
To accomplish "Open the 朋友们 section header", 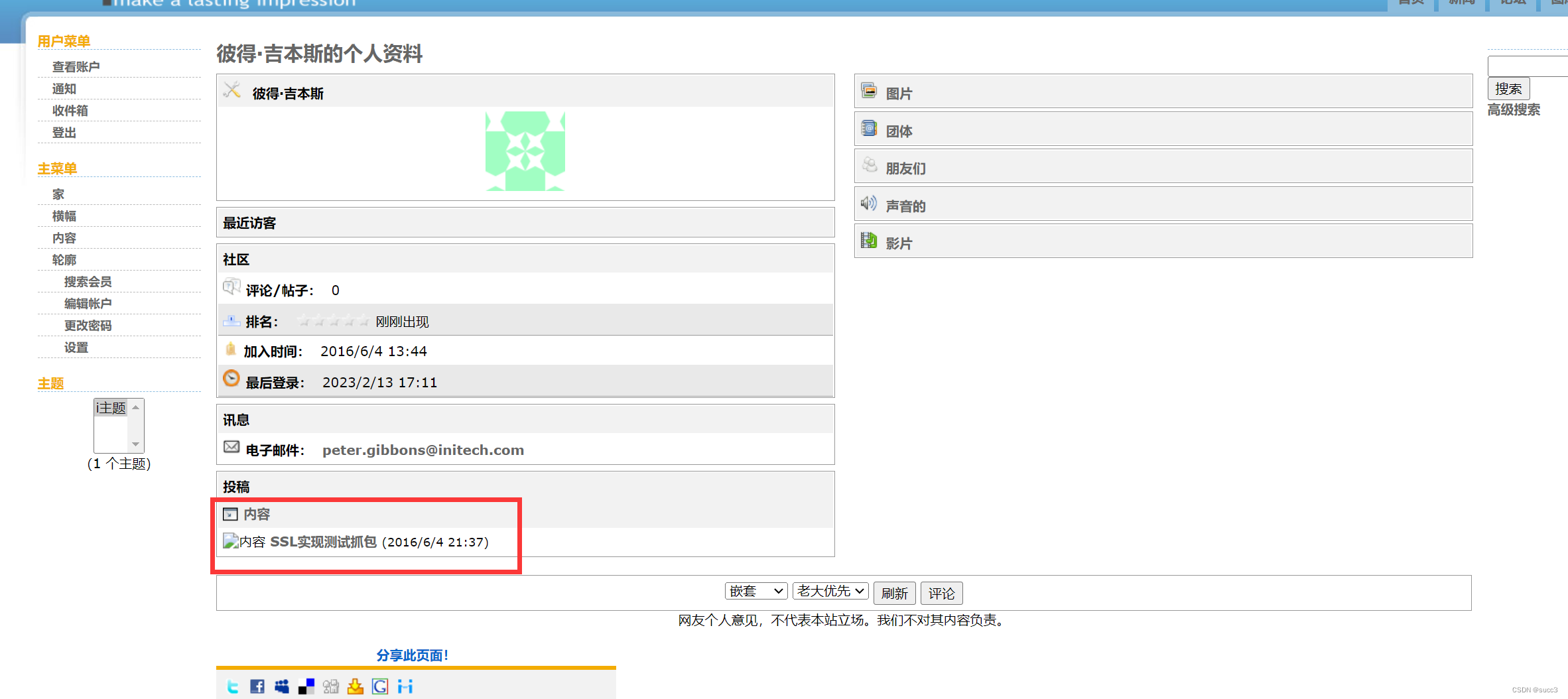I will tap(1163, 166).
